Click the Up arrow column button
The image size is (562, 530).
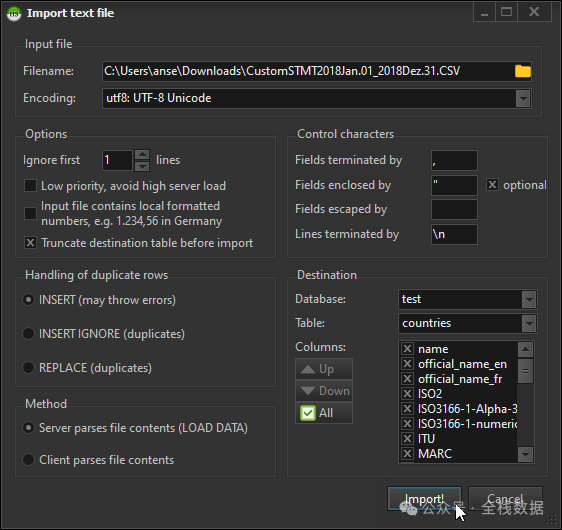tap(324, 369)
